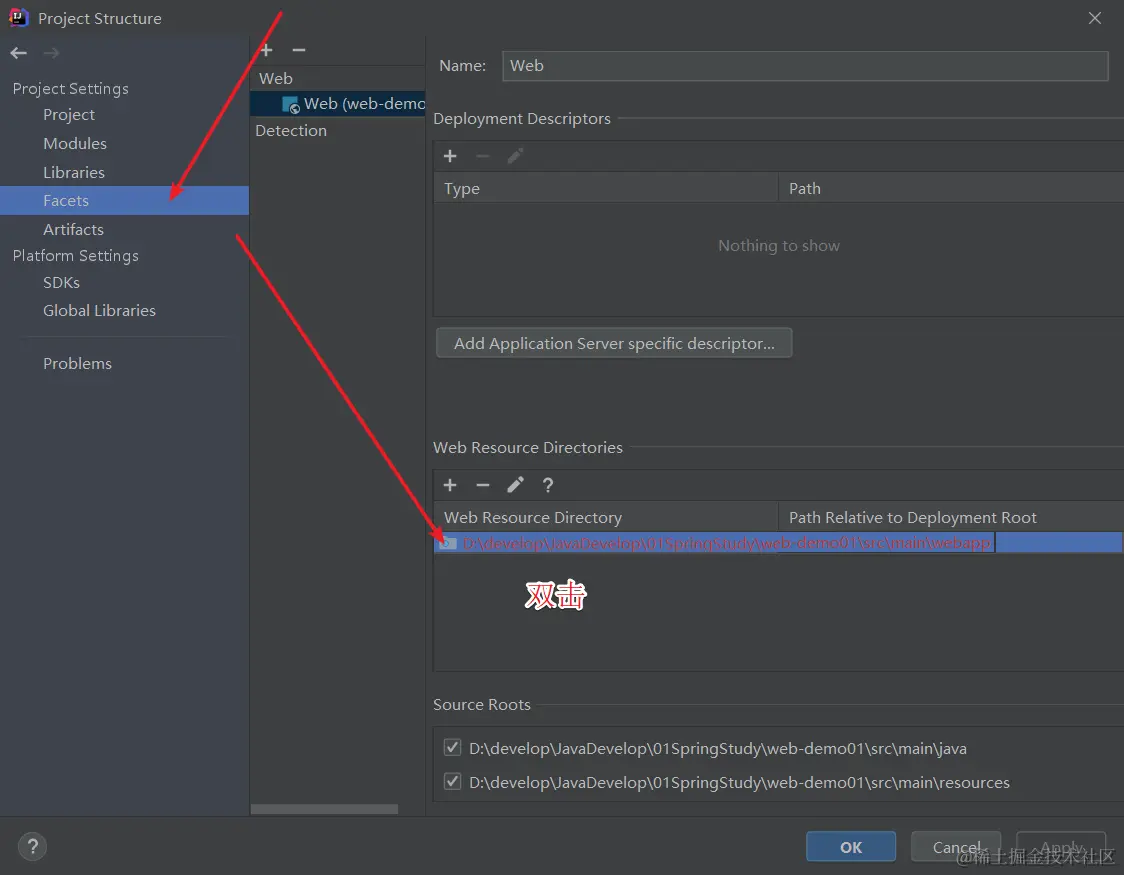
Task: Open dialog help with the bottom-left question button
Action: pos(32,846)
